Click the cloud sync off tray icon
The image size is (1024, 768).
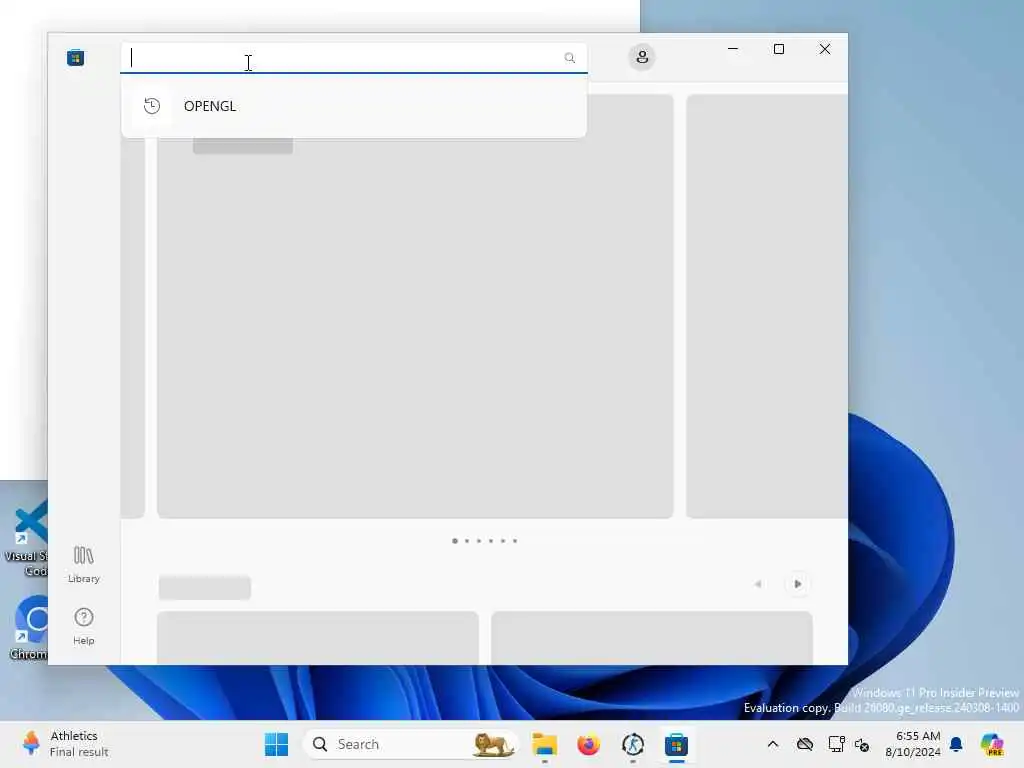[x=805, y=744]
